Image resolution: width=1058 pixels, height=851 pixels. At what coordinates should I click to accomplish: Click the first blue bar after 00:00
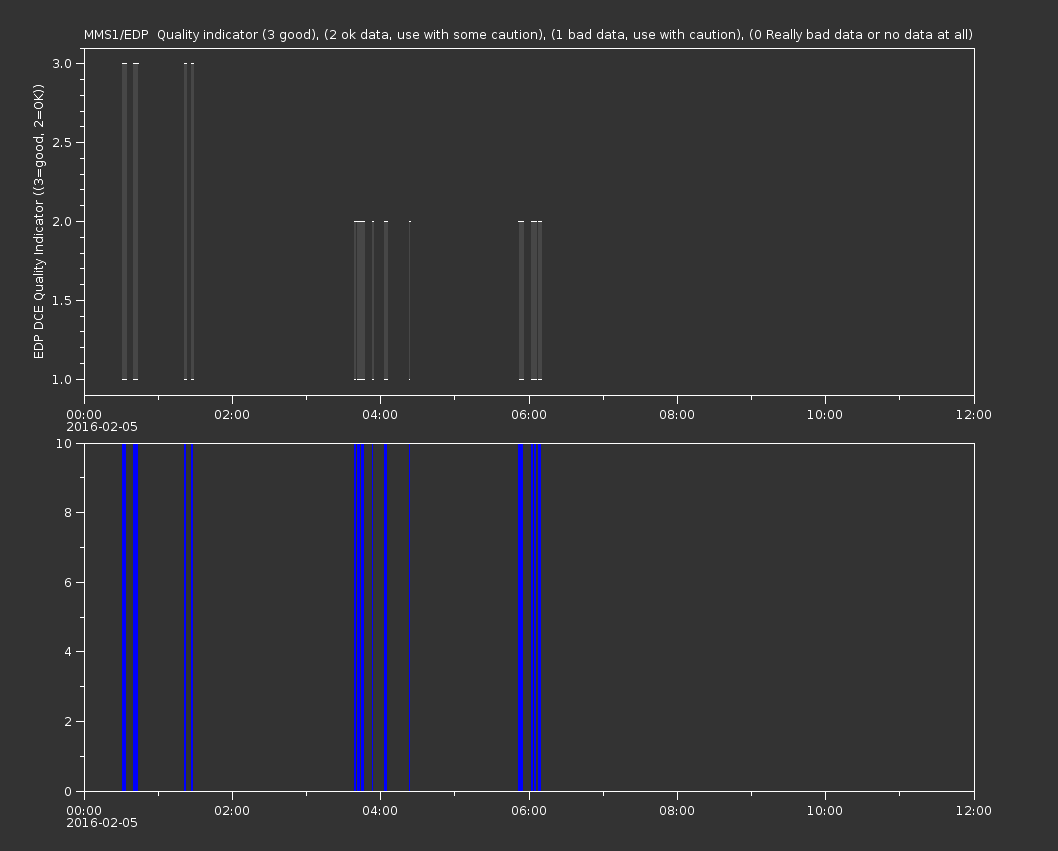pos(124,617)
